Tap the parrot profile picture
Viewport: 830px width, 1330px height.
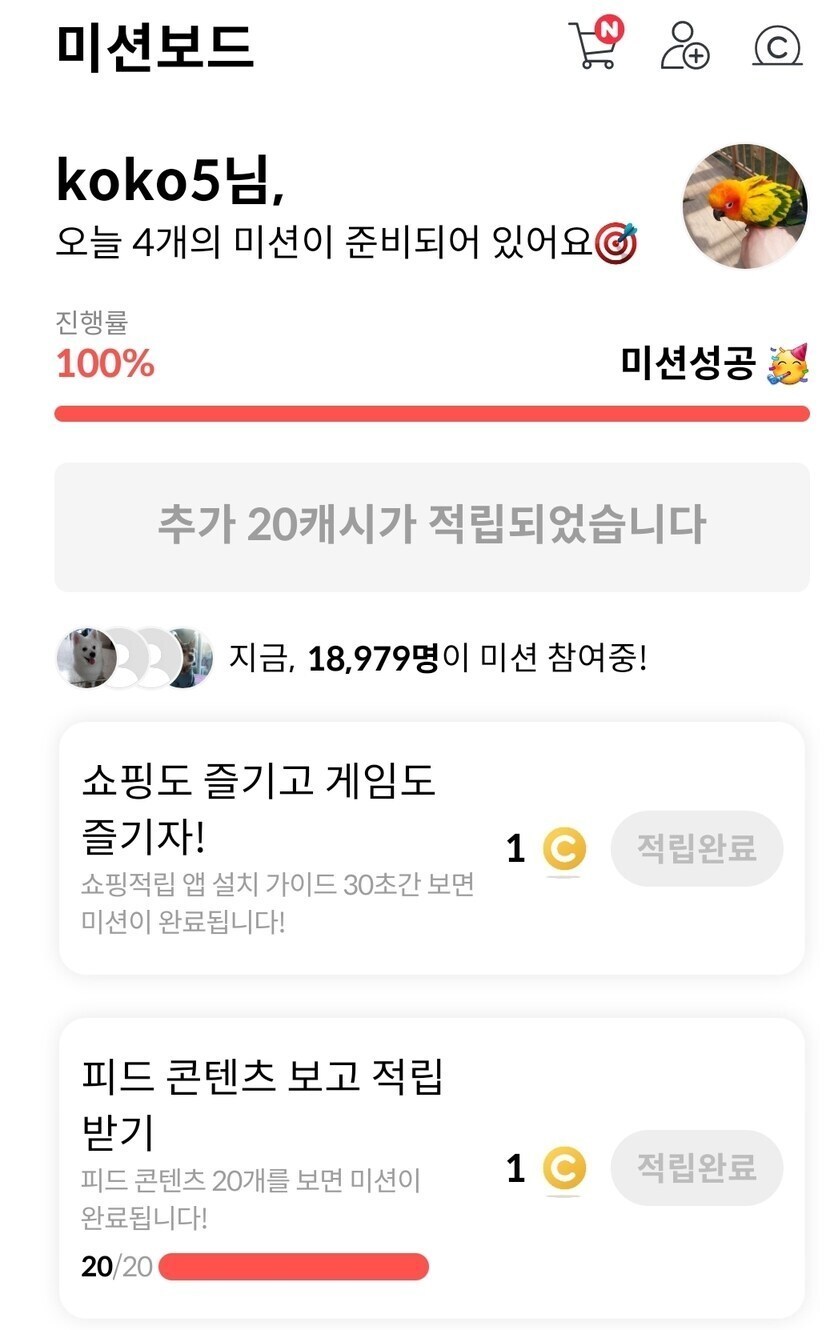click(x=745, y=206)
